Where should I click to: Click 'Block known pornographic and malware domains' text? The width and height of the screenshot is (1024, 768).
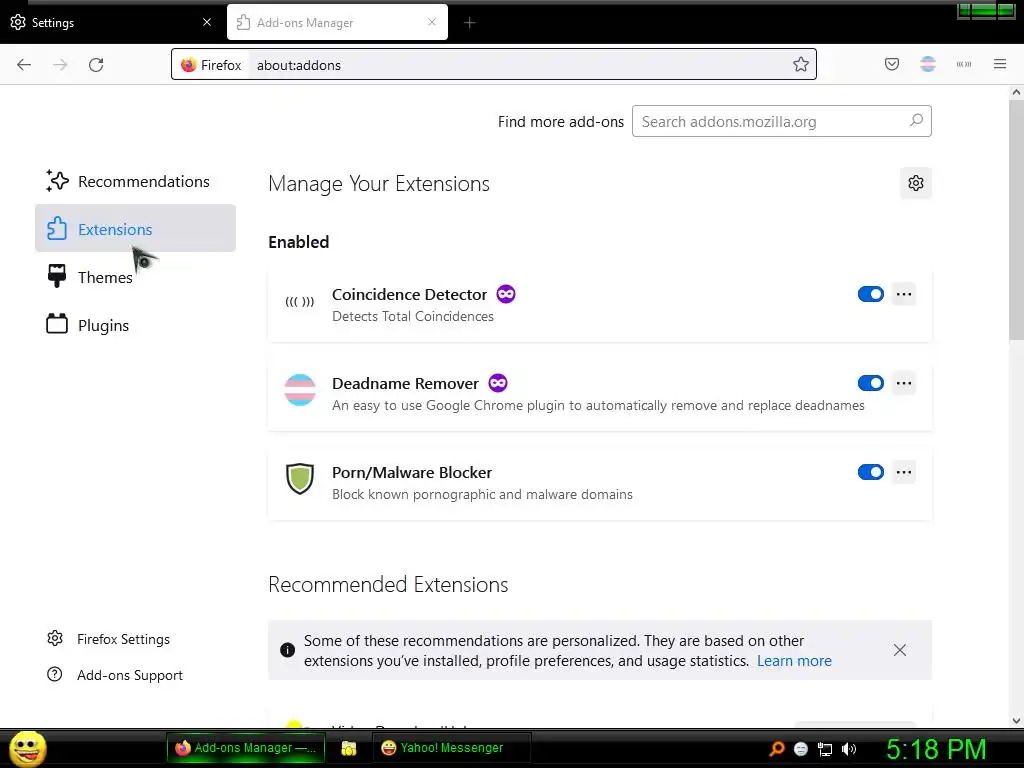[x=482, y=494]
